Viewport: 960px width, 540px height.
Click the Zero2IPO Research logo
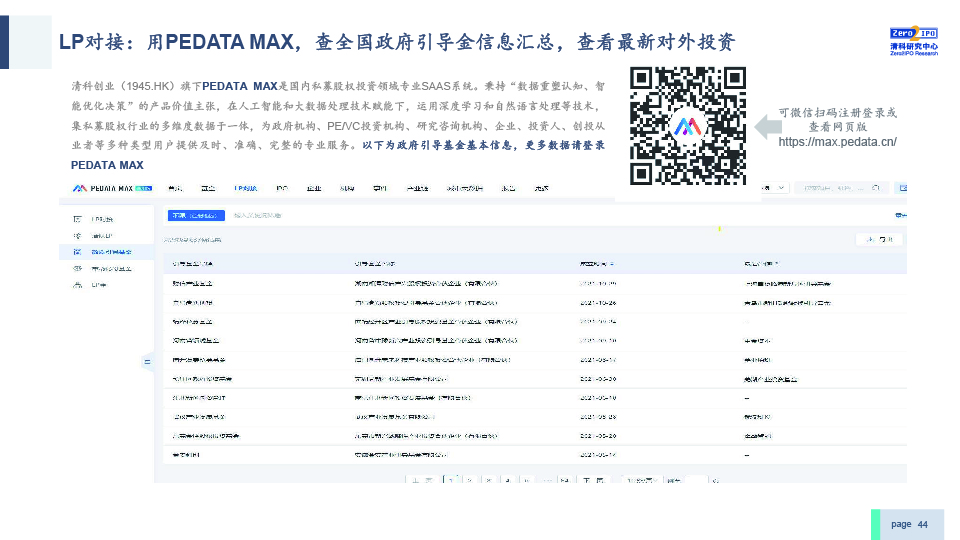[x=913, y=41]
